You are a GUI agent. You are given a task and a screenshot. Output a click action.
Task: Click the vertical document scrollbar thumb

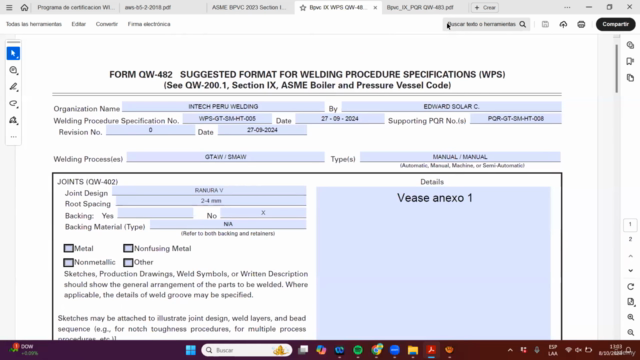(616, 69)
